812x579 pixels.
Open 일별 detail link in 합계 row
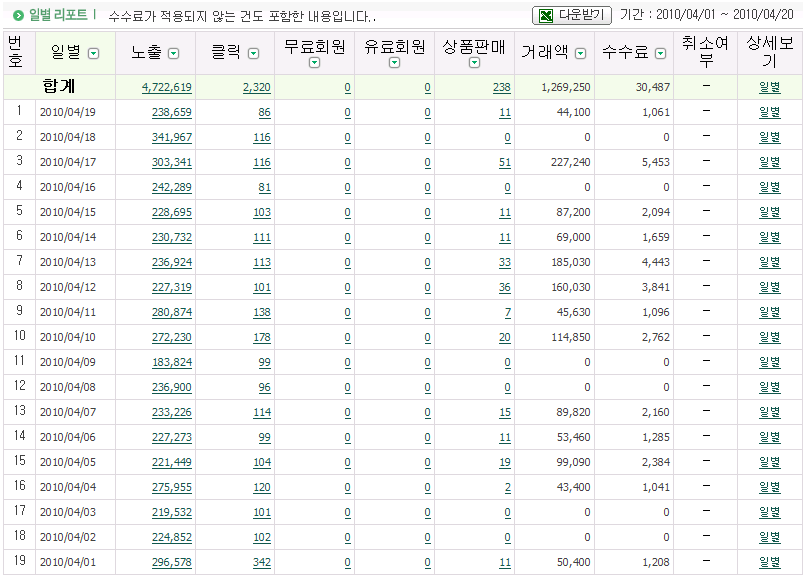(769, 88)
